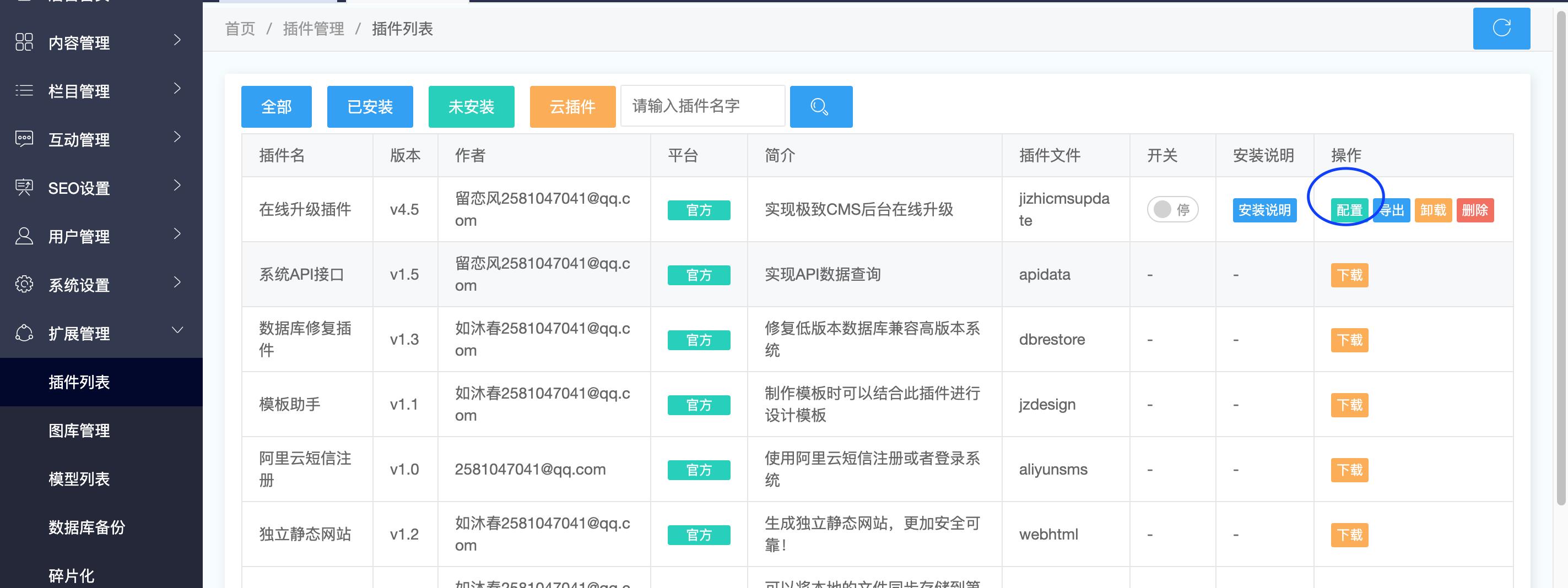Click the 首页 breadcrumb link
Viewport: 1568px width, 588px height.
point(240,29)
